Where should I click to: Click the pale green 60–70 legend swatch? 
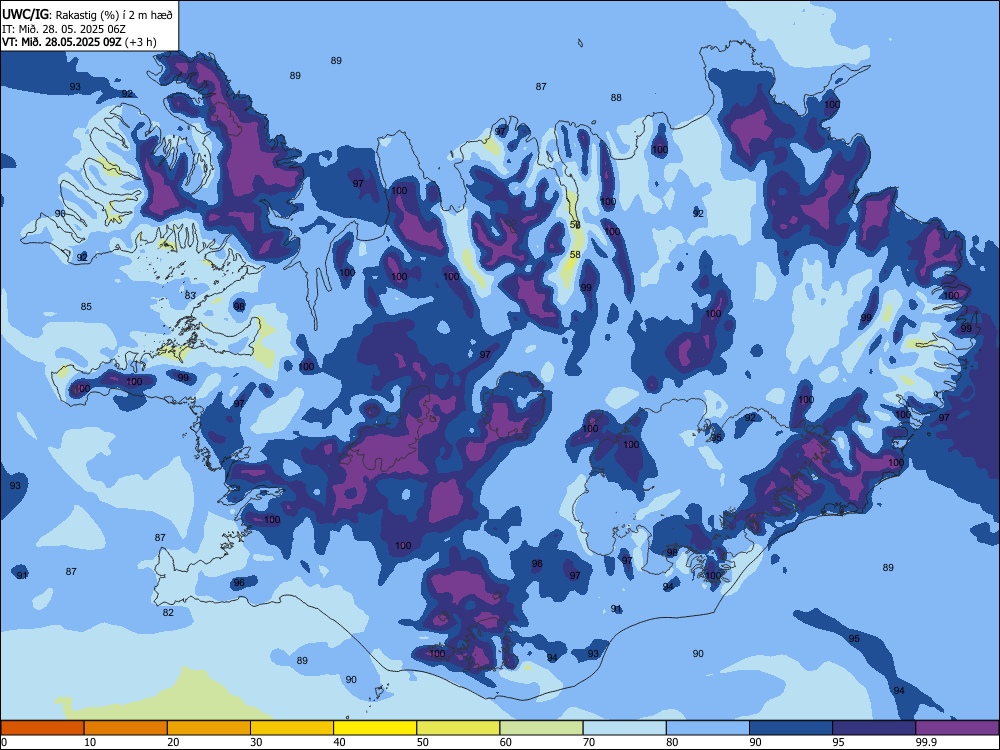(541, 728)
